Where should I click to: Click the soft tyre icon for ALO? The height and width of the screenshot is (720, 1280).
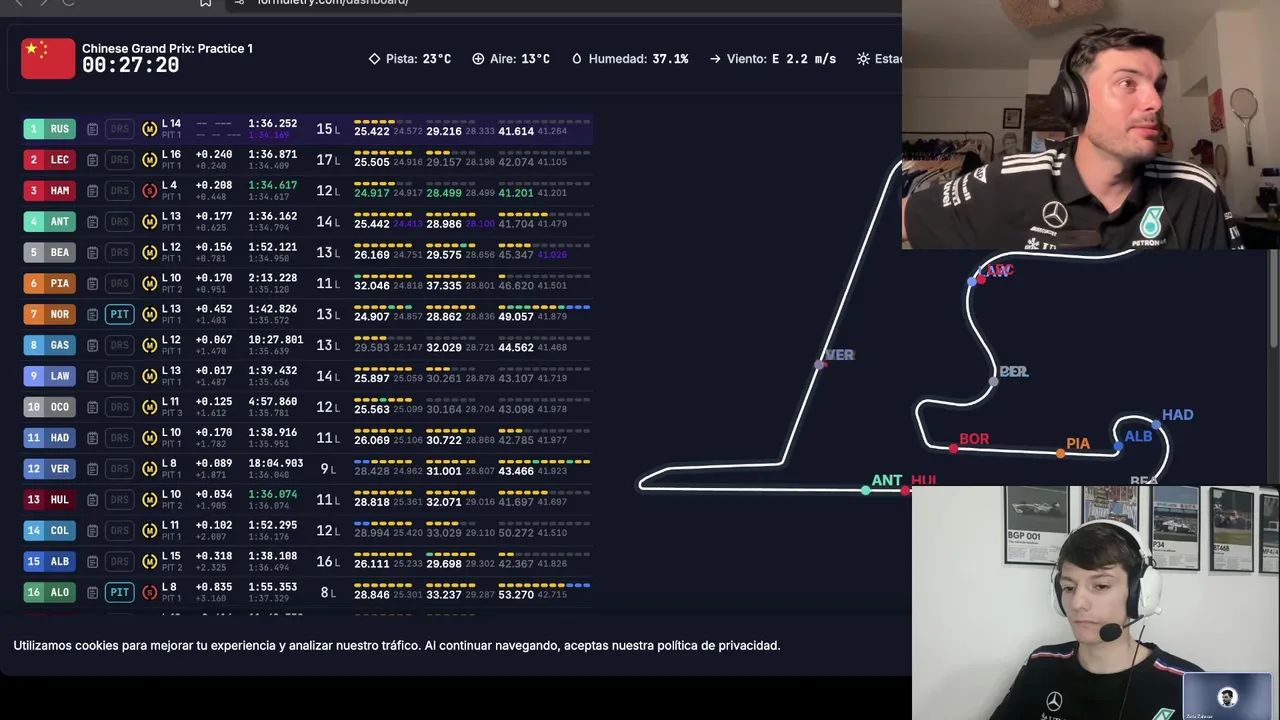(x=149, y=592)
